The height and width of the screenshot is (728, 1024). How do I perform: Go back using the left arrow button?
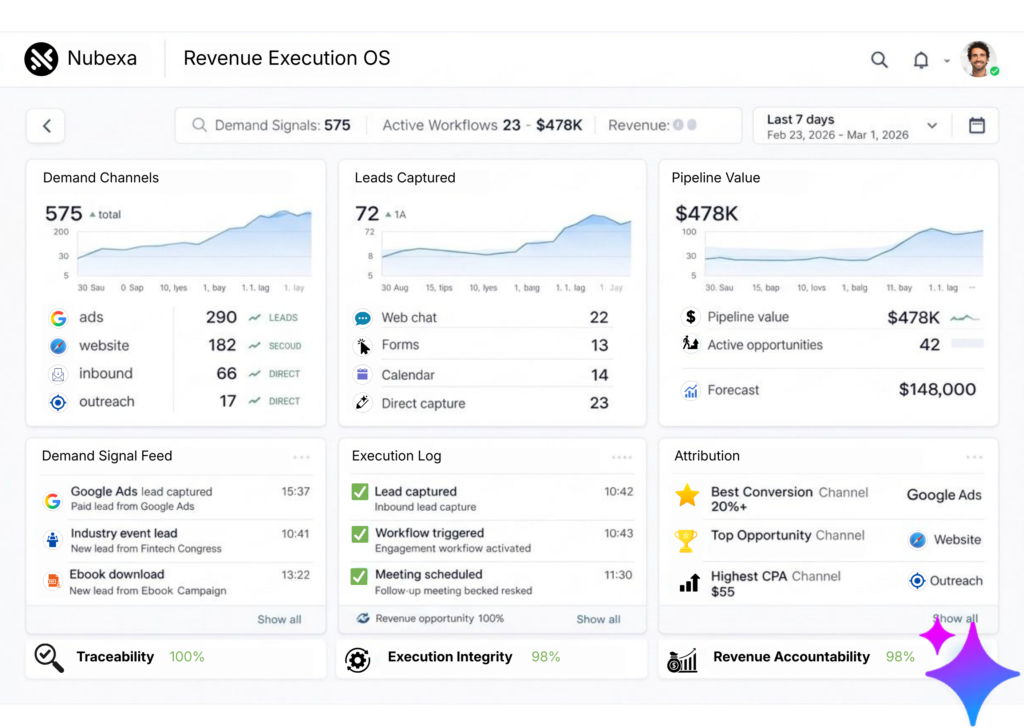point(46,126)
